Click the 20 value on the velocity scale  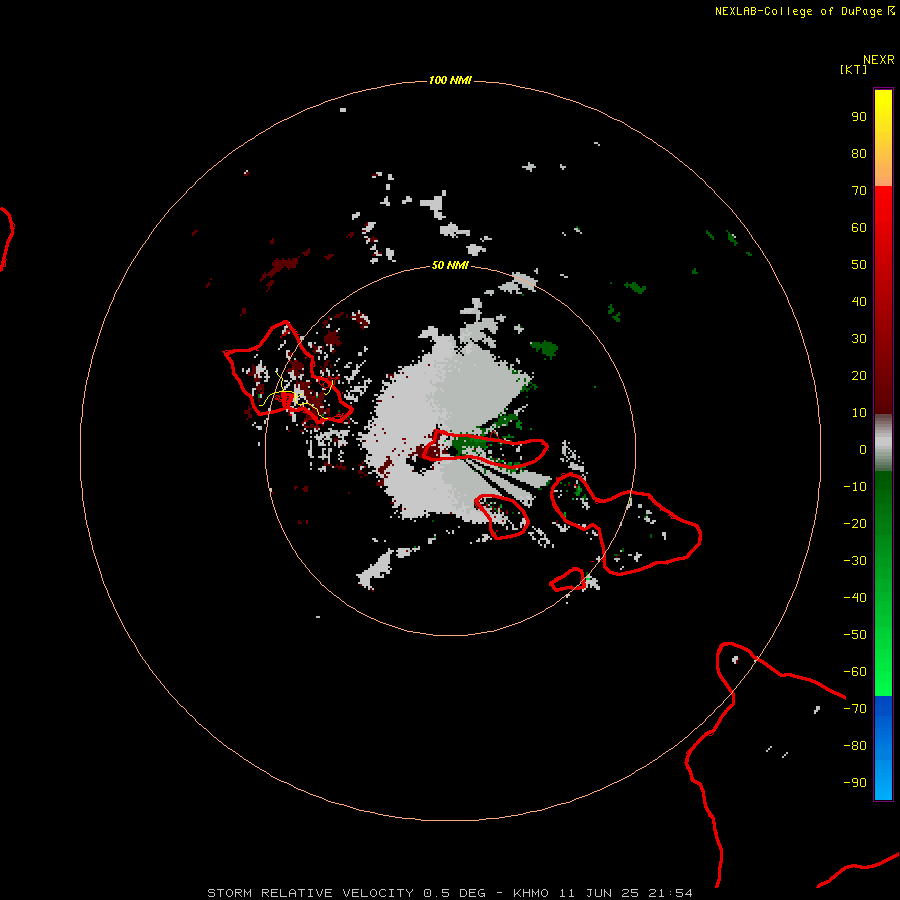coord(859,376)
